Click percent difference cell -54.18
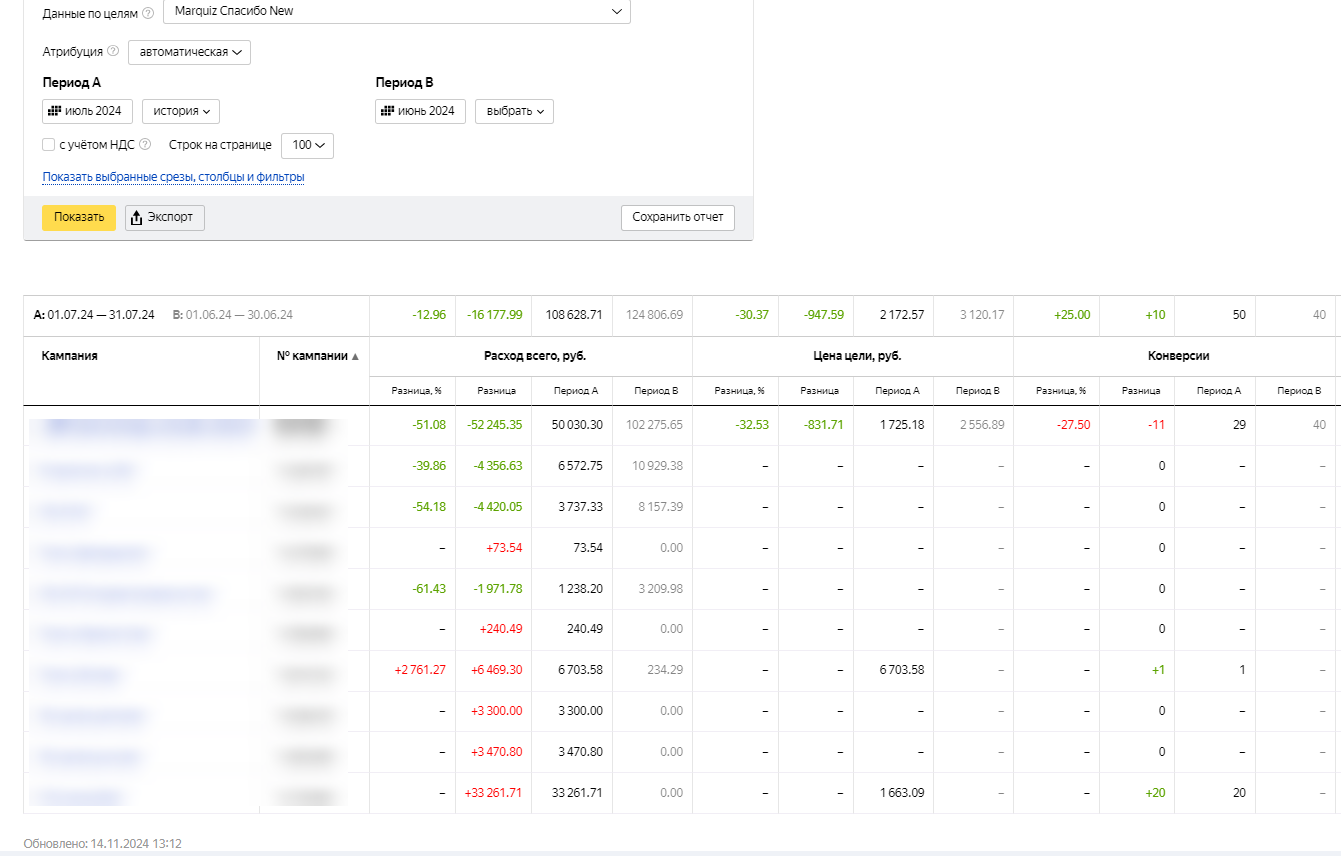The width and height of the screenshot is (1341, 856). pyautogui.click(x=429, y=507)
